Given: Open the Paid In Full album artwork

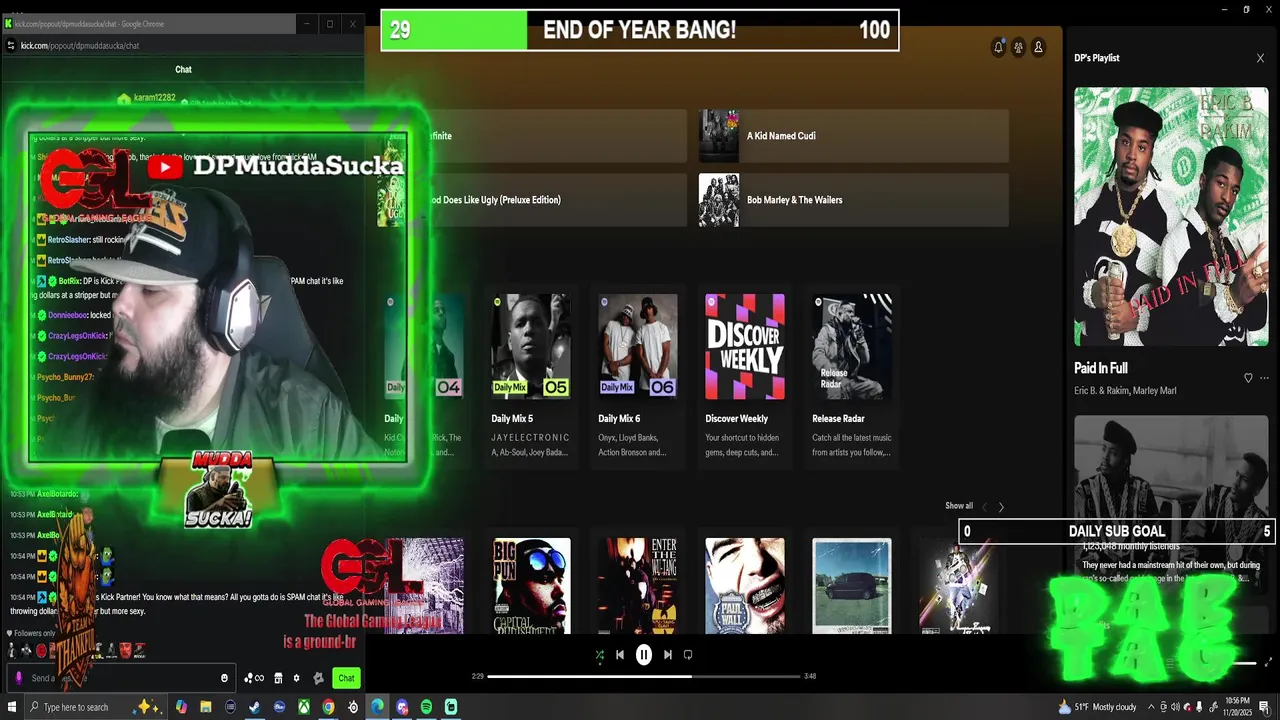Looking at the screenshot, I should (x=1171, y=217).
